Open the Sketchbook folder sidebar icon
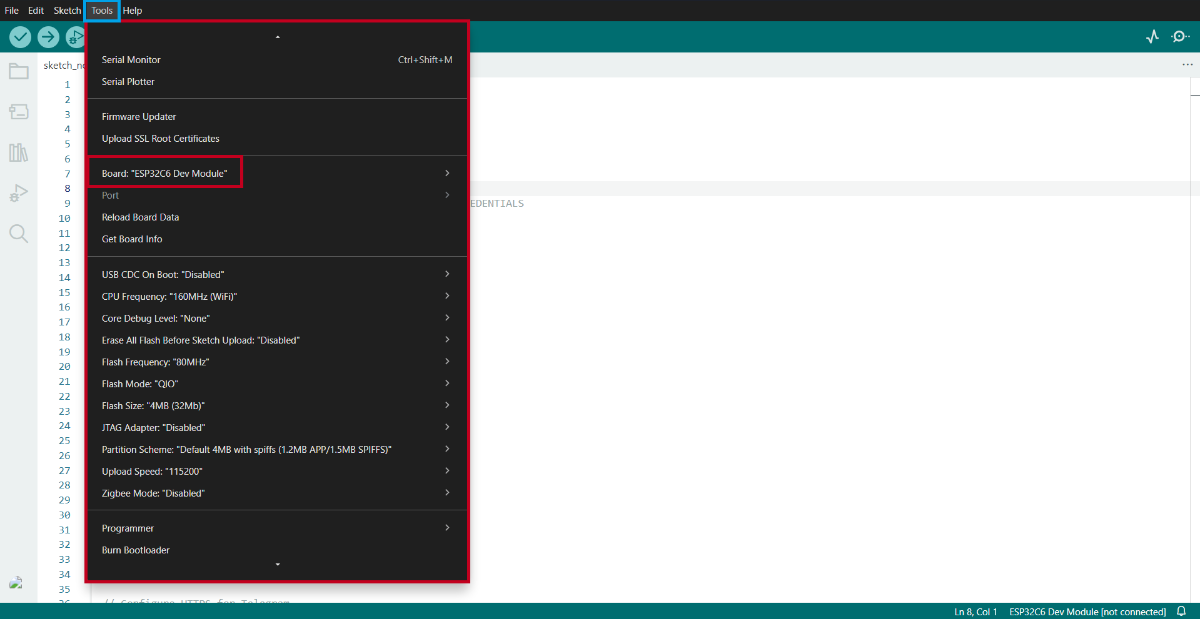 [x=18, y=71]
